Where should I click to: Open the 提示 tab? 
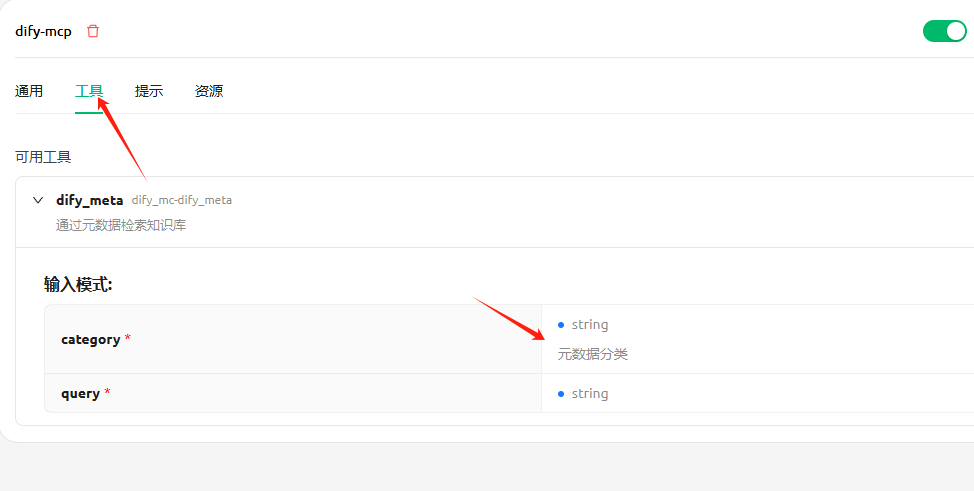[149, 91]
